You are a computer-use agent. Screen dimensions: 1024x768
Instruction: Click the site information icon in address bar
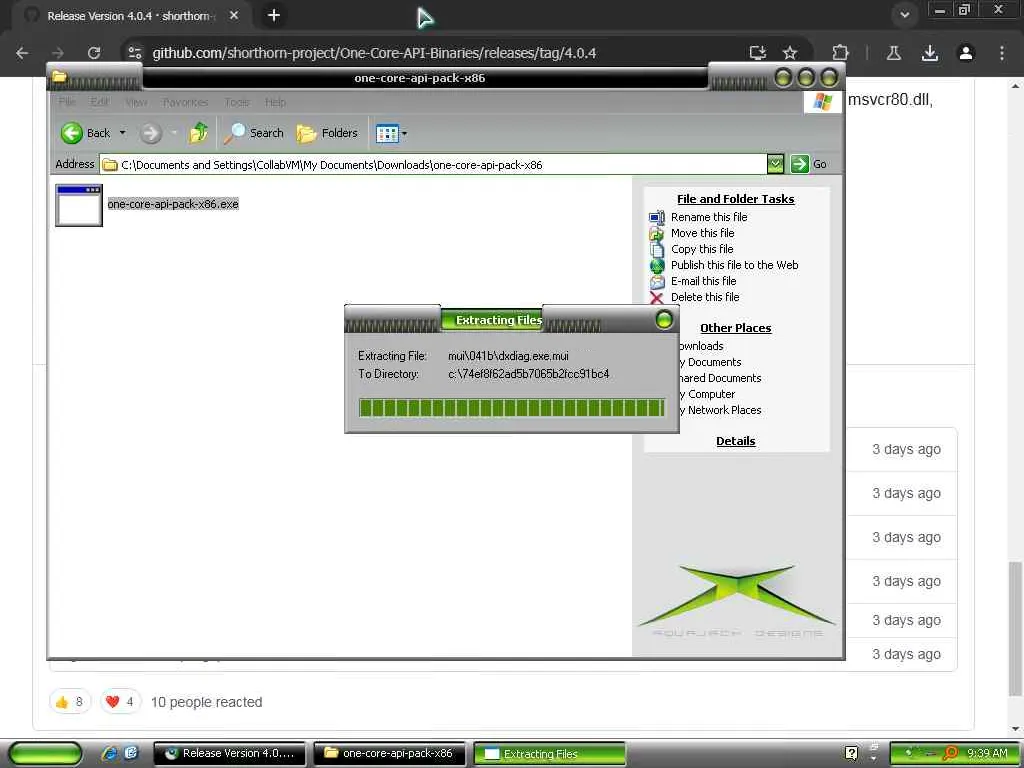point(135,53)
